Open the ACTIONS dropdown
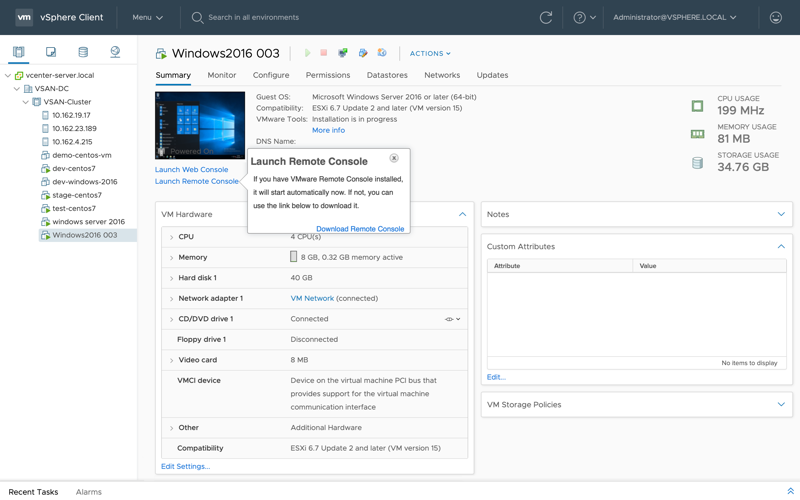Screen dimensions: 800x500 pyautogui.click(x=430, y=54)
